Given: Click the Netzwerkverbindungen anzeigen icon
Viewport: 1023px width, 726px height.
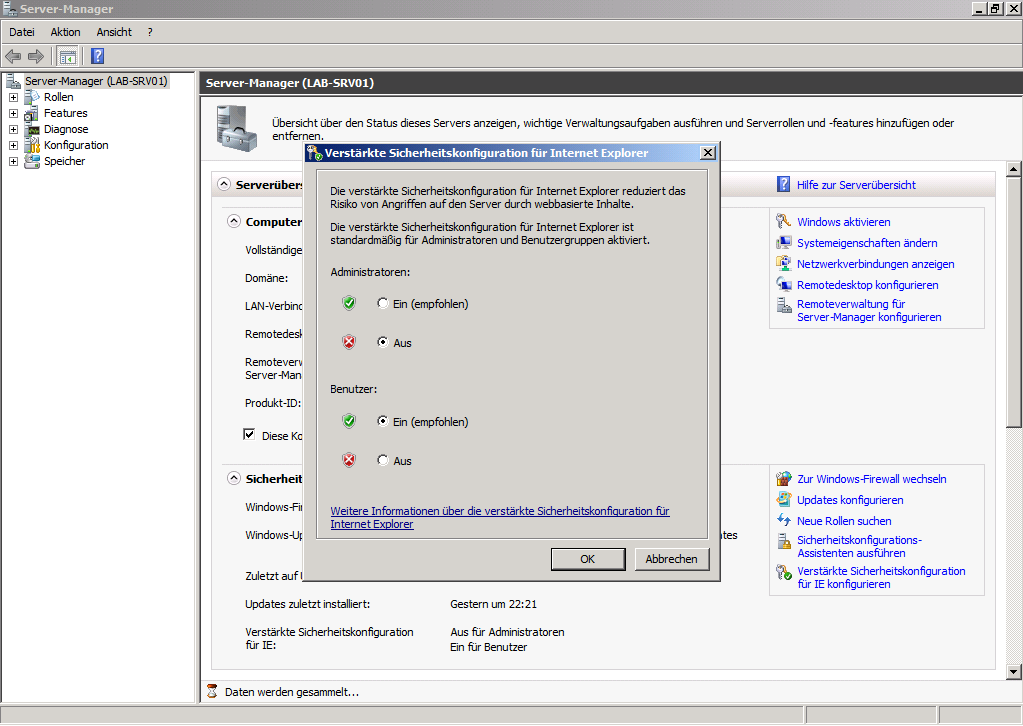Looking at the screenshot, I should tap(784, 264).
